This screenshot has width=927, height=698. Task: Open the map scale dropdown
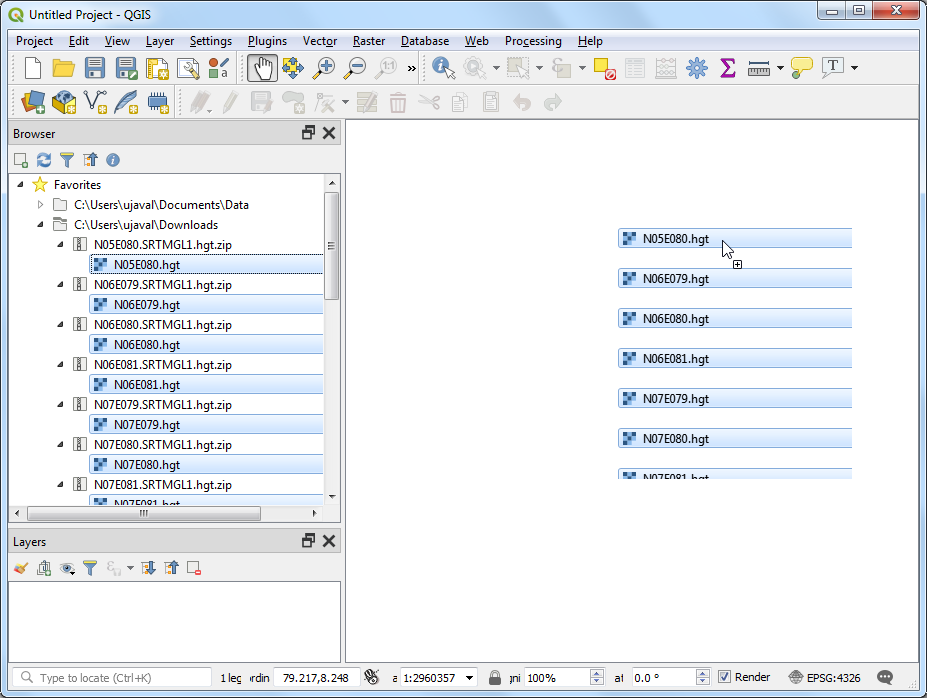coord(469,678)
